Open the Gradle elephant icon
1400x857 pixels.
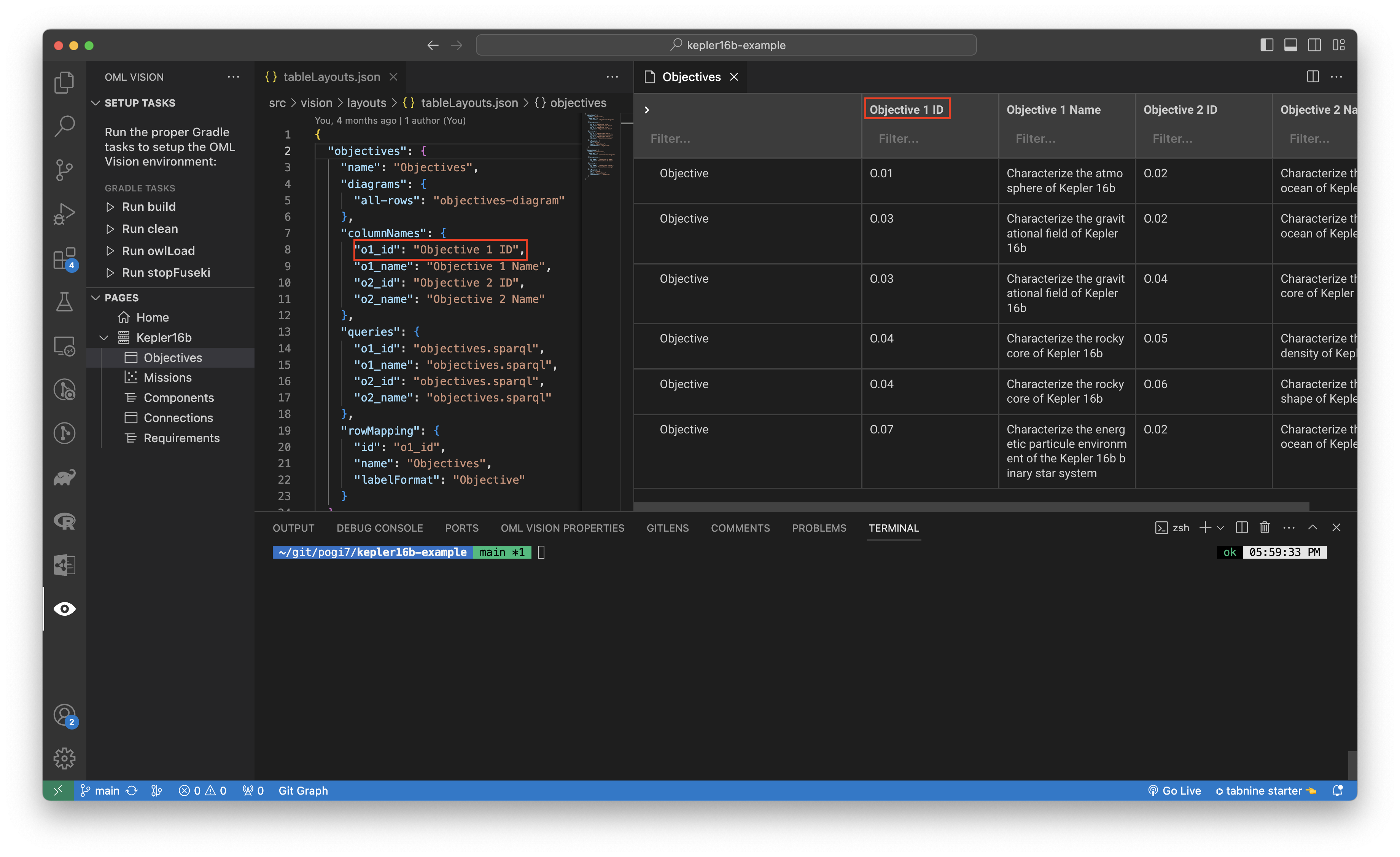[64, 478]
